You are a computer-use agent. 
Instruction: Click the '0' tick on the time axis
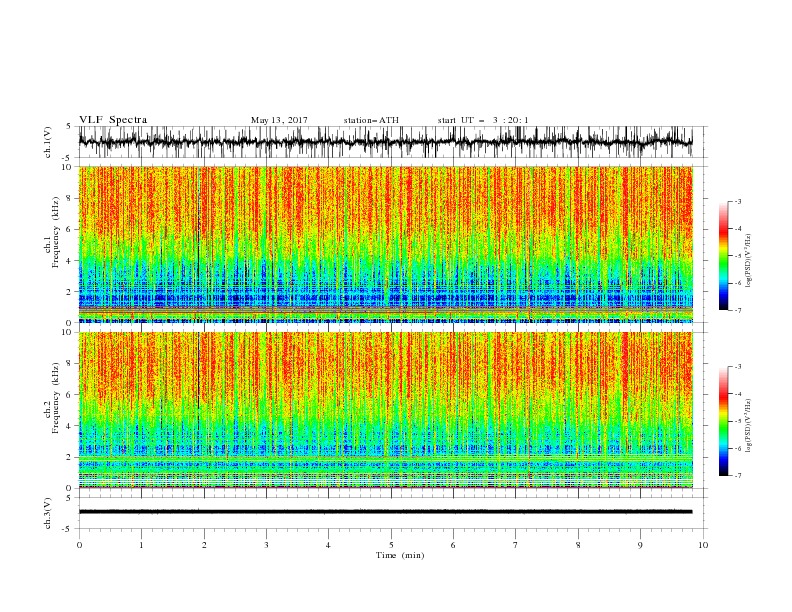79,545
